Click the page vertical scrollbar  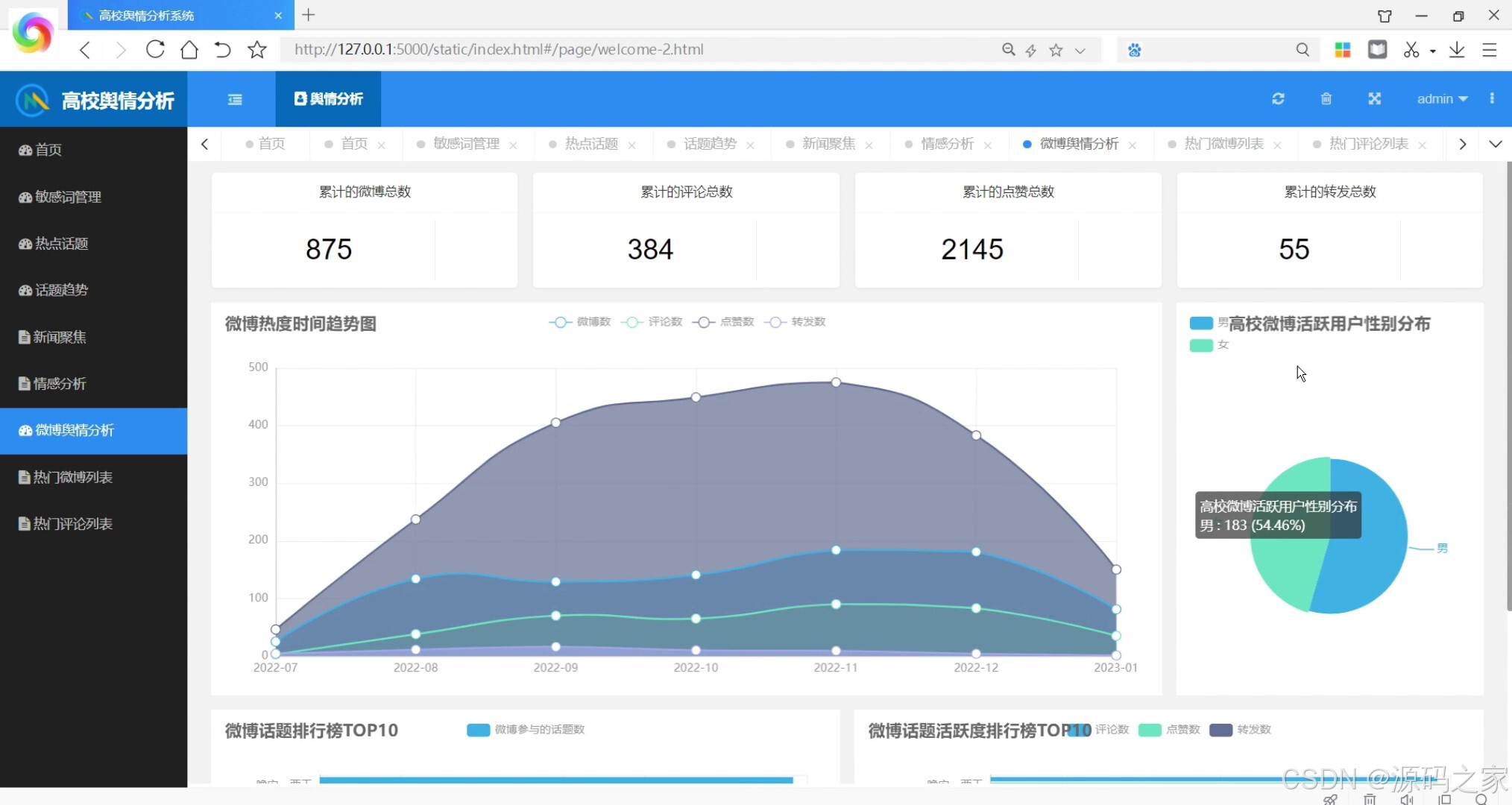[x=1508, y=388]
